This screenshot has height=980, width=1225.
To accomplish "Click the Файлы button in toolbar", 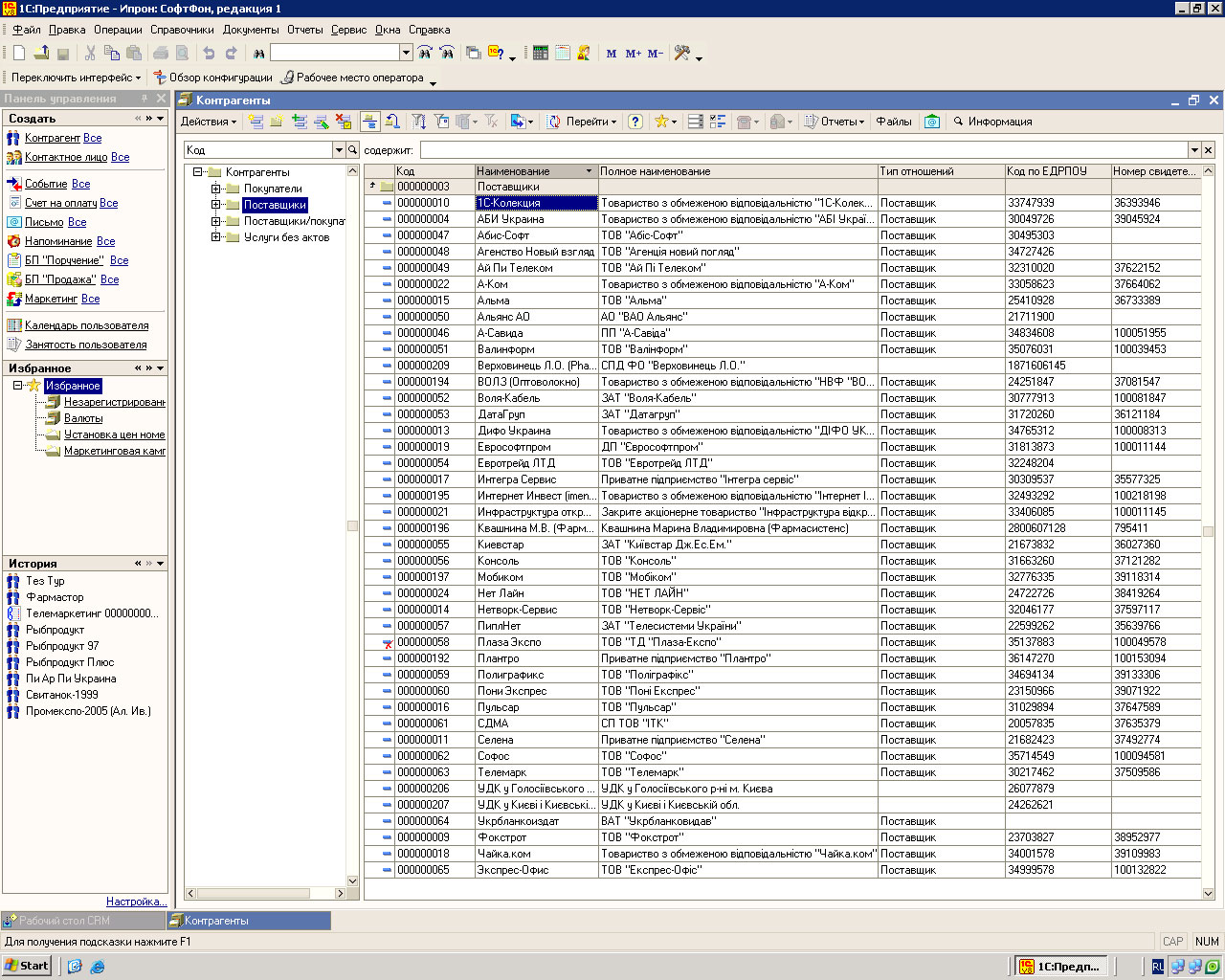I will (x=894, y=122).
